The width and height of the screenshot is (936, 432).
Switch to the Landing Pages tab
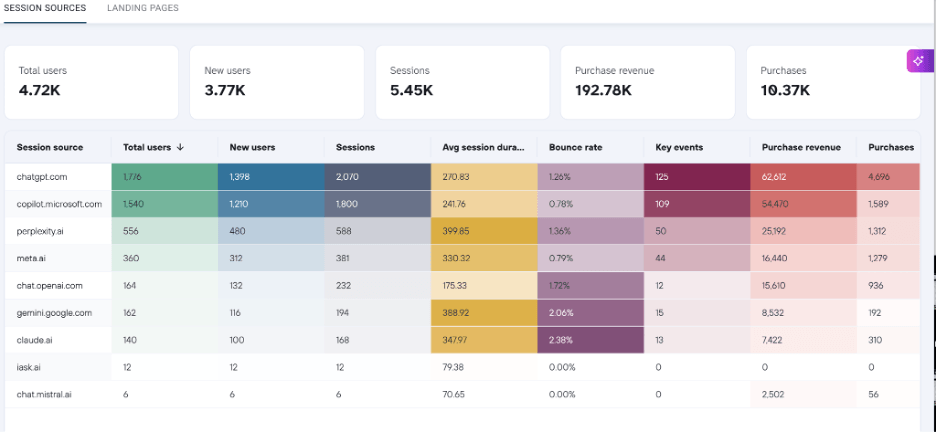[x=143, y=8]
